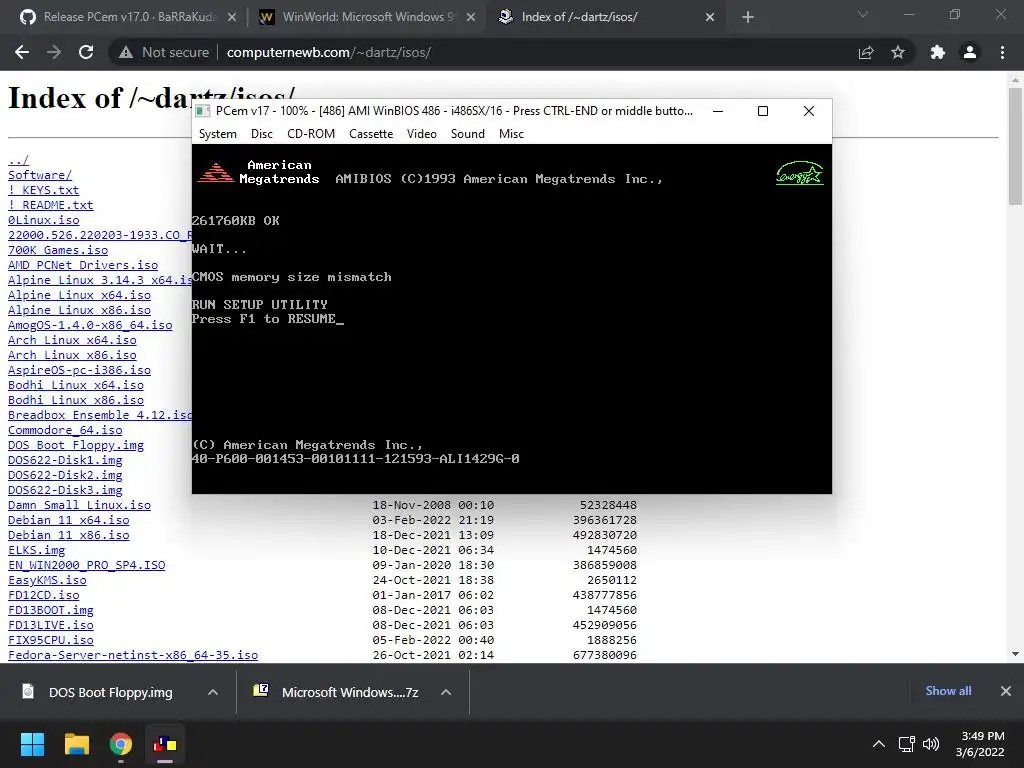The width and height of the screenshot is (1024, 768).
Task: Open File Explorer from the taskbar
Action: coord(76,744)
